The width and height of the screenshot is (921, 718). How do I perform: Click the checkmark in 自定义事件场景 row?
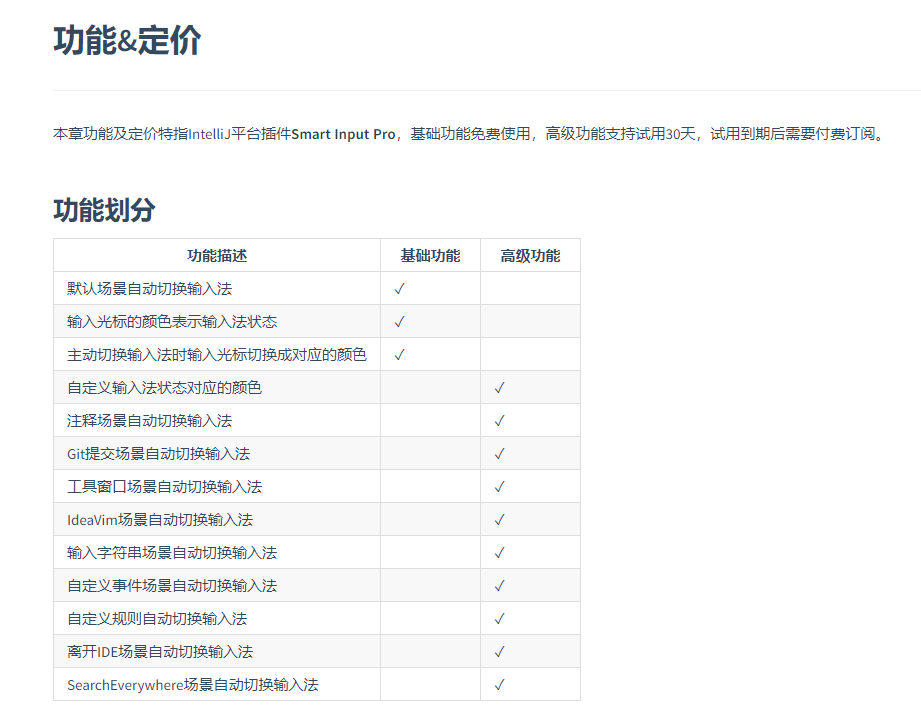click(499, 585)
